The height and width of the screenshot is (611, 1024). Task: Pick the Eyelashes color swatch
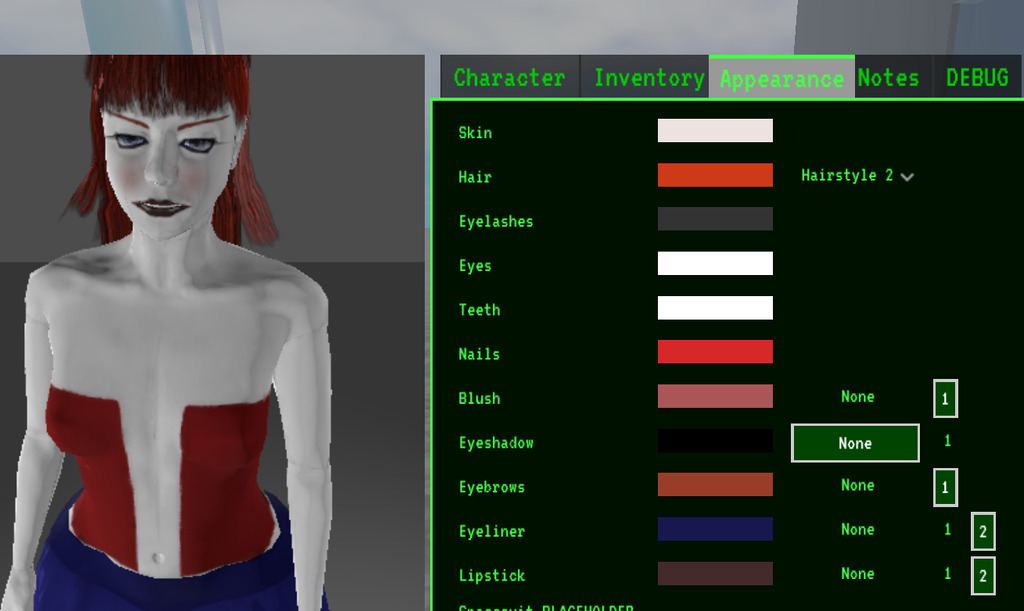[714, 219]
